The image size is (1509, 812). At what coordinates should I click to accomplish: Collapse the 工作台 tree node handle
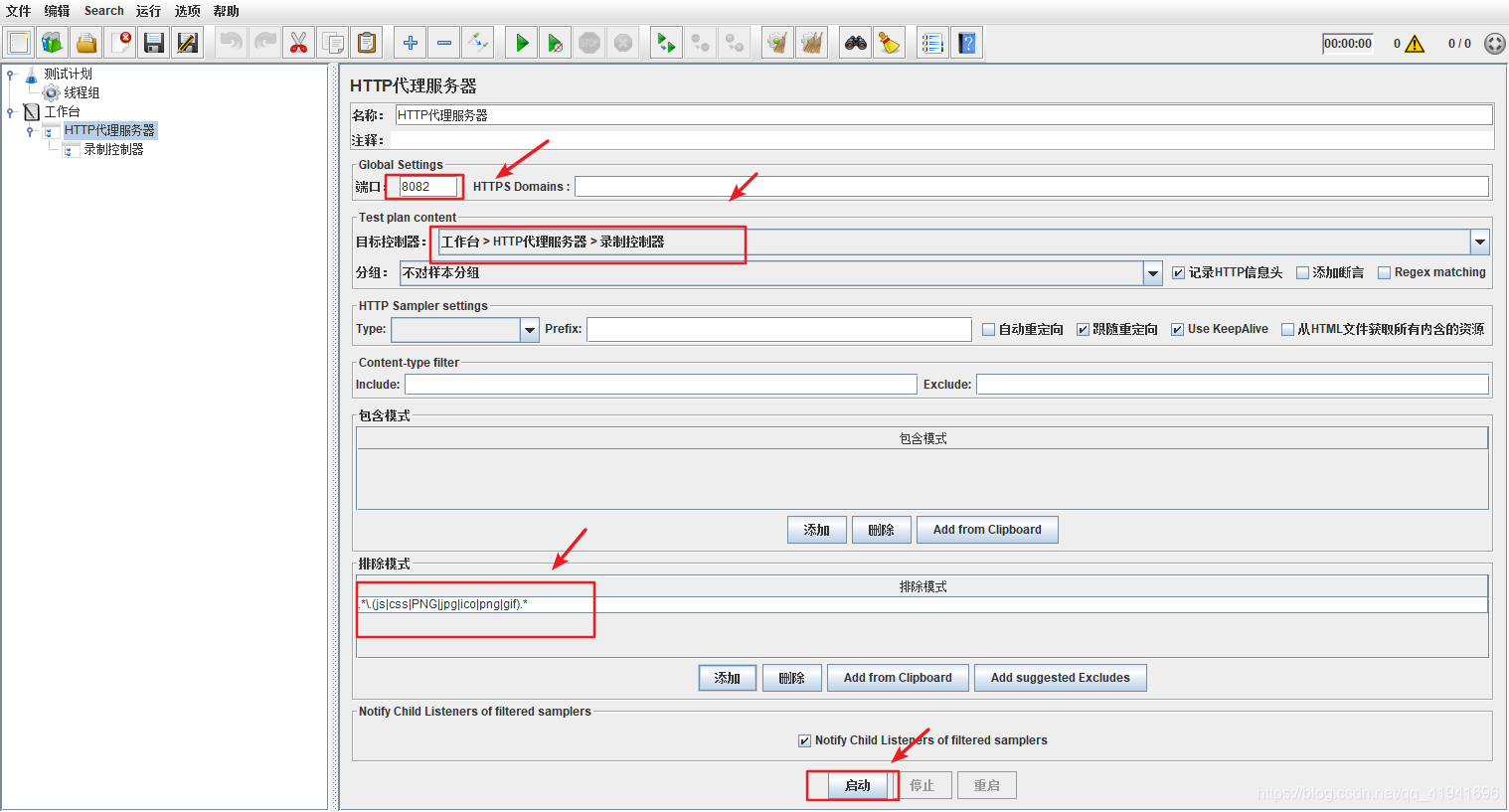tap(10, 112)
